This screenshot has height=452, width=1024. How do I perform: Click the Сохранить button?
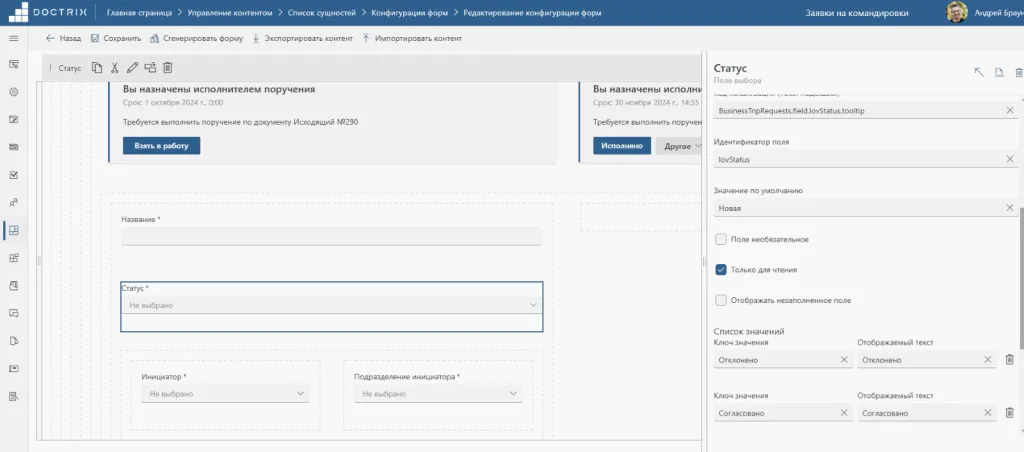pos(116,39)
